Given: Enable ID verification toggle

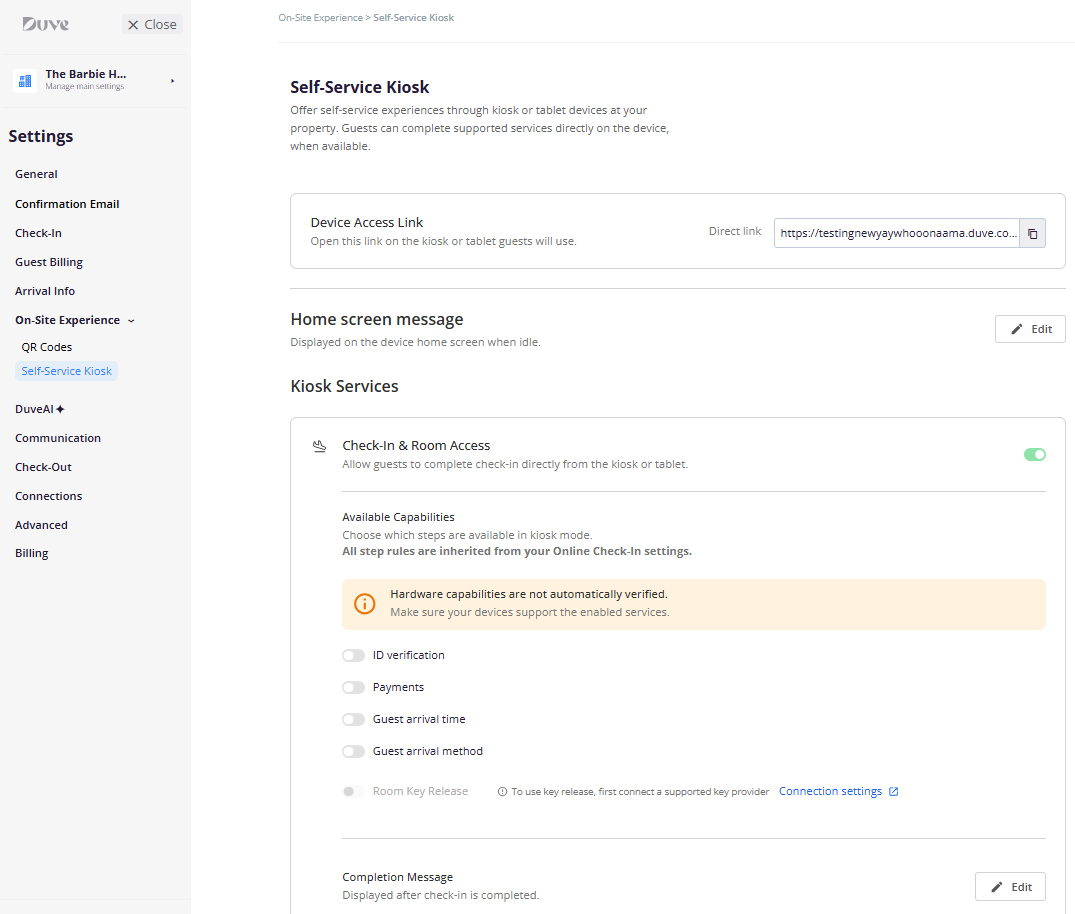Looking at the screenshot, I should [354, 656].
